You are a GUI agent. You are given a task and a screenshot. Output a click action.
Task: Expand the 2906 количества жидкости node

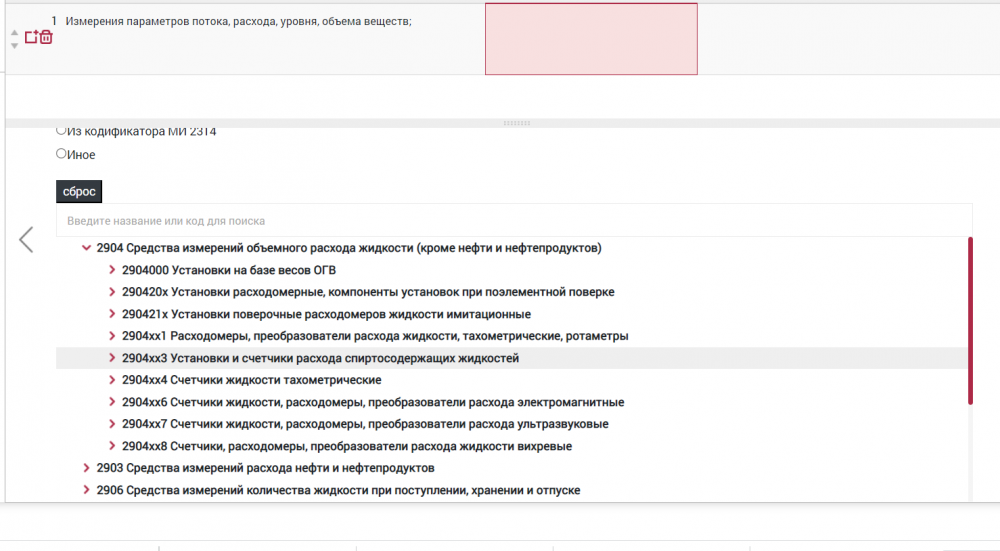click(86, 490)
